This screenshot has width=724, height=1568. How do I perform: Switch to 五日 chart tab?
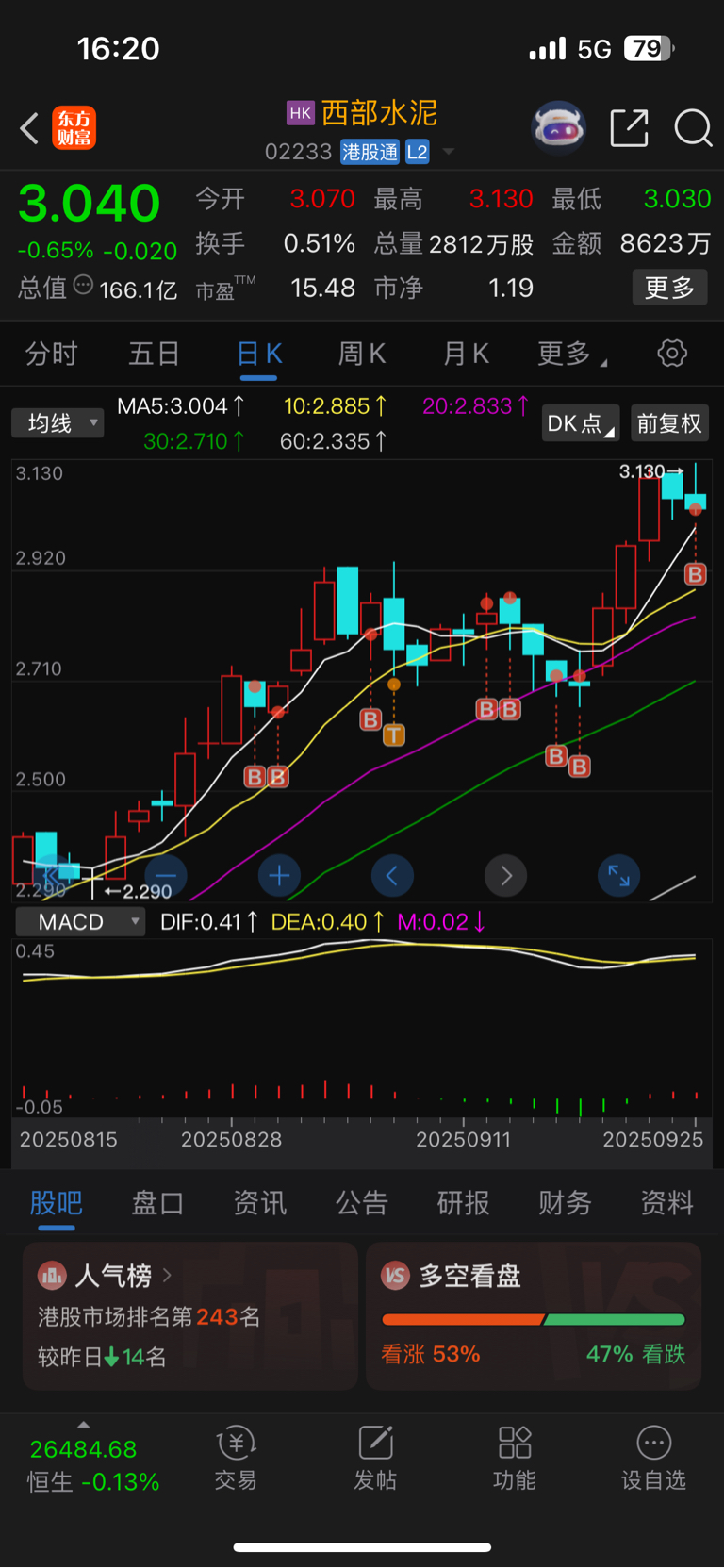pos(154,354)
